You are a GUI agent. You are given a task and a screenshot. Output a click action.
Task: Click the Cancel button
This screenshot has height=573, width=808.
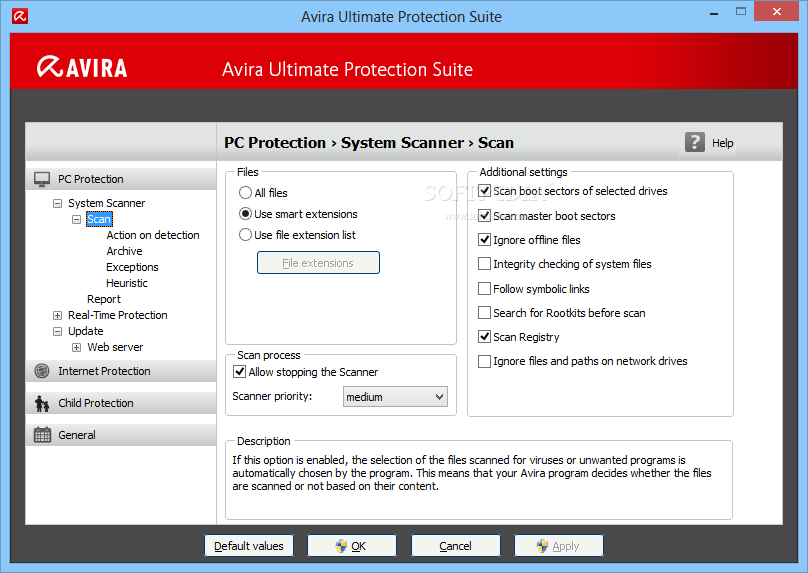456,546
